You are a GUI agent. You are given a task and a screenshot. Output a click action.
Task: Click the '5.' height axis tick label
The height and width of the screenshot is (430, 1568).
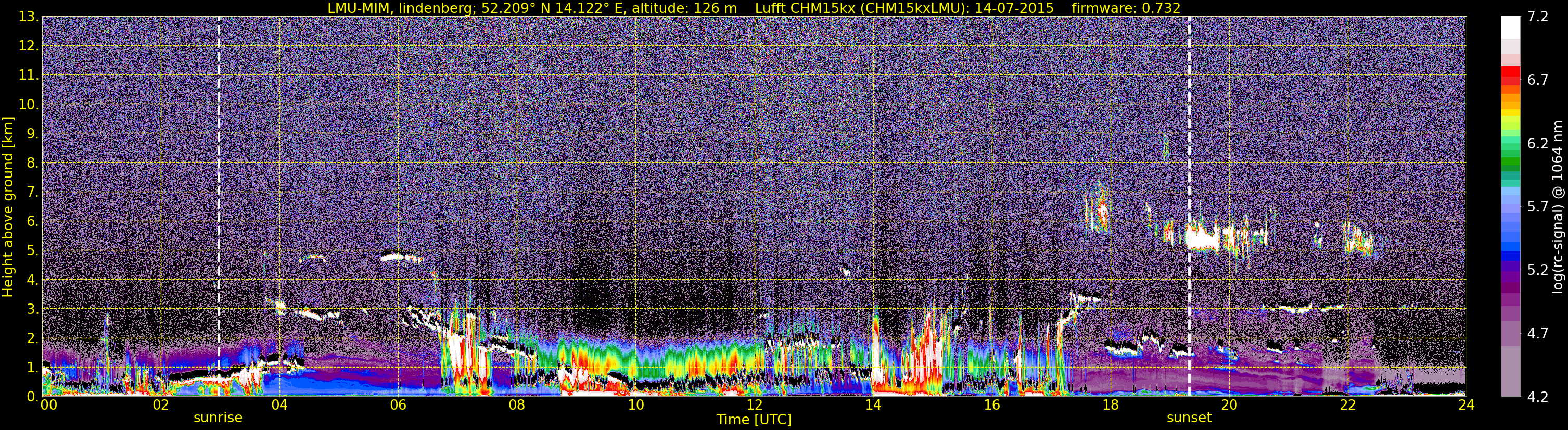(x=32, y=251)
